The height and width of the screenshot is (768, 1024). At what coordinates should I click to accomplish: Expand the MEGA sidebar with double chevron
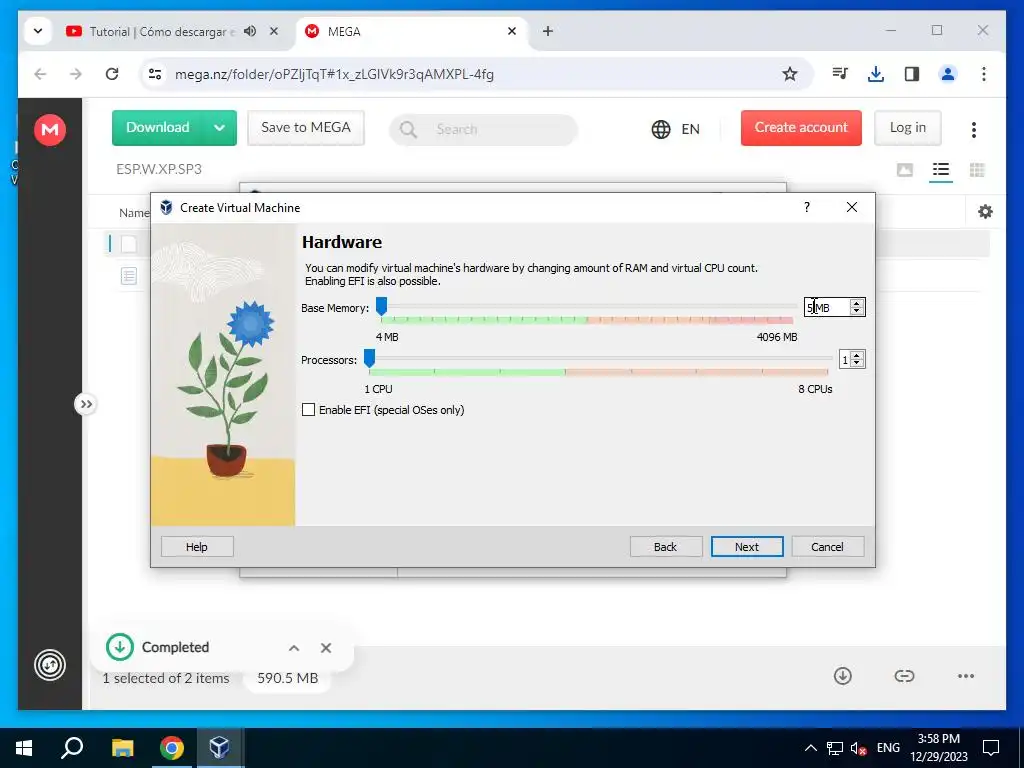coord(86,404)
